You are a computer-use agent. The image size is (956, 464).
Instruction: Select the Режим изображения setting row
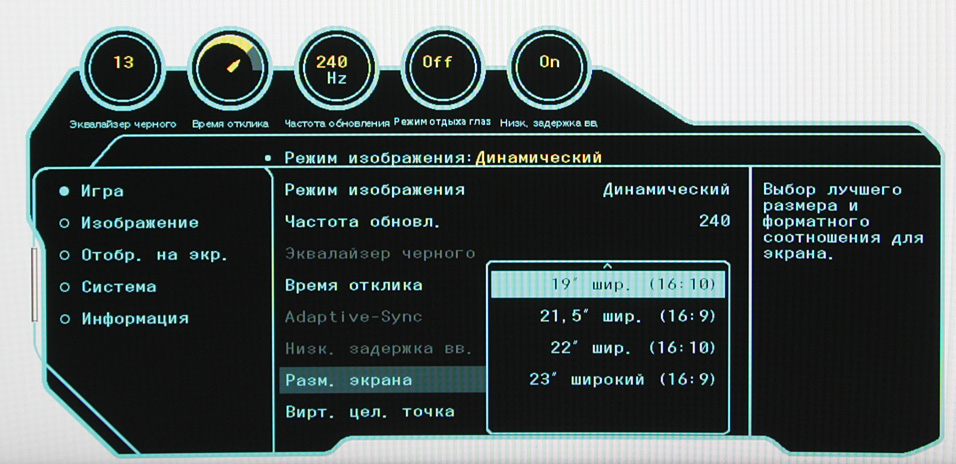507,190
